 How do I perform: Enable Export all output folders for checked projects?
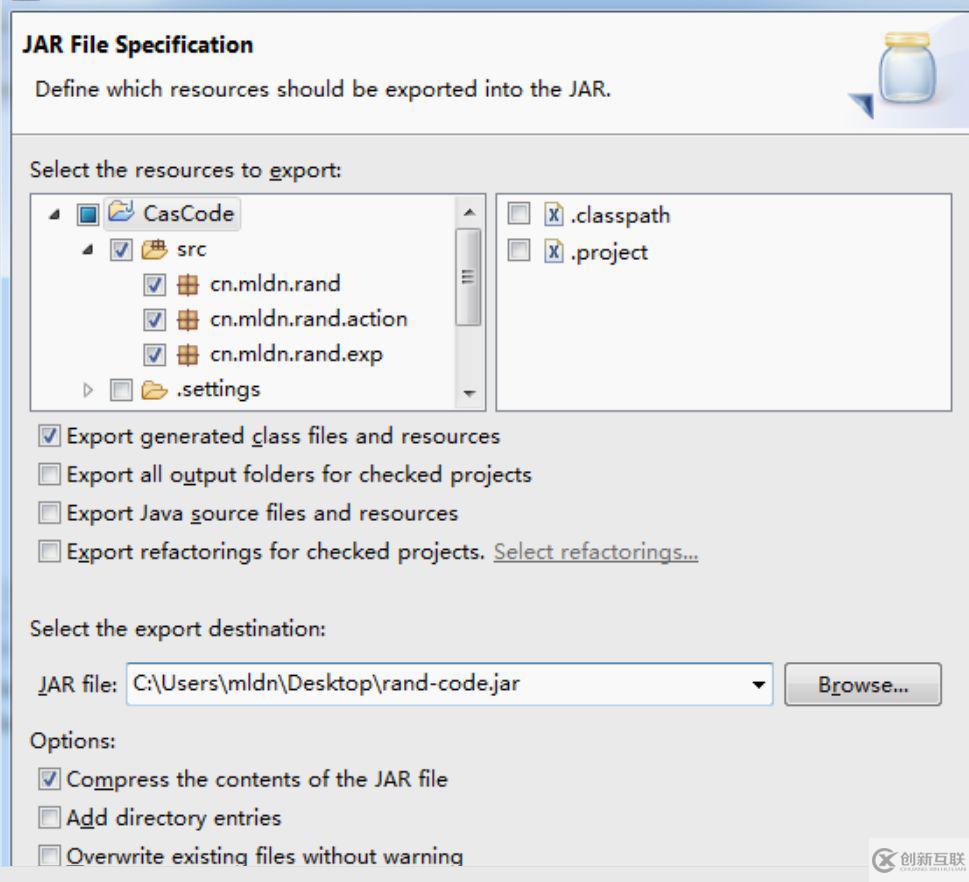pyautogui.click(x=49, y=475)
